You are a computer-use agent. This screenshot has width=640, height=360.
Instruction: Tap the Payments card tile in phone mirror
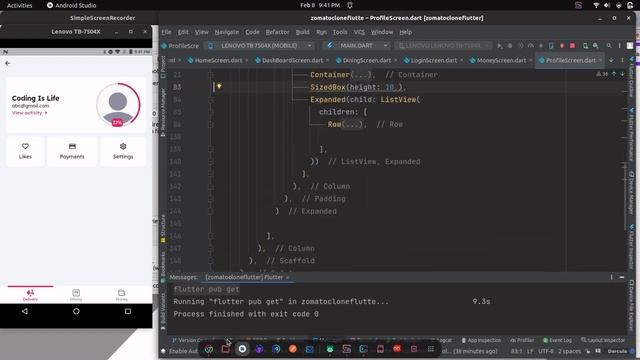[x=72, y=151]
